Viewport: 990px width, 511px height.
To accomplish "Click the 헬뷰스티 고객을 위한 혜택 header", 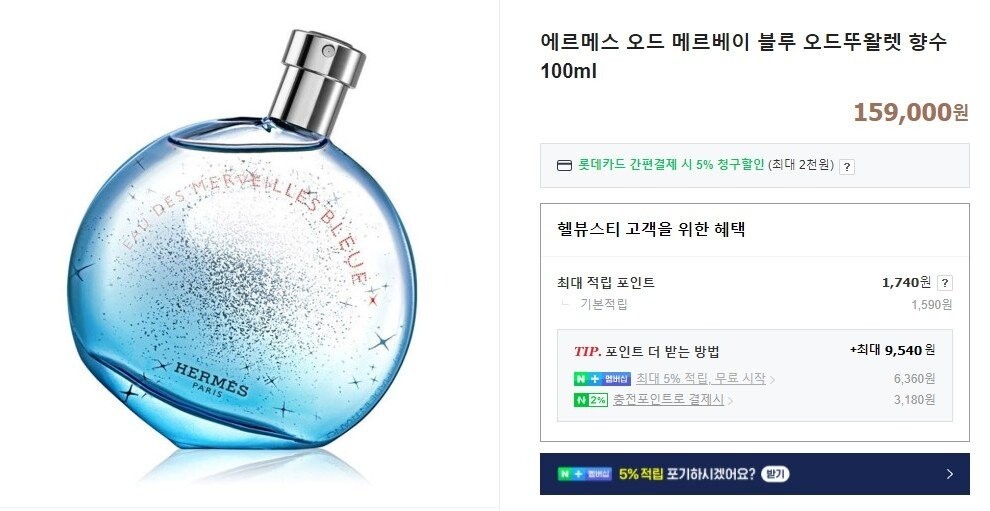I will 652,229.
